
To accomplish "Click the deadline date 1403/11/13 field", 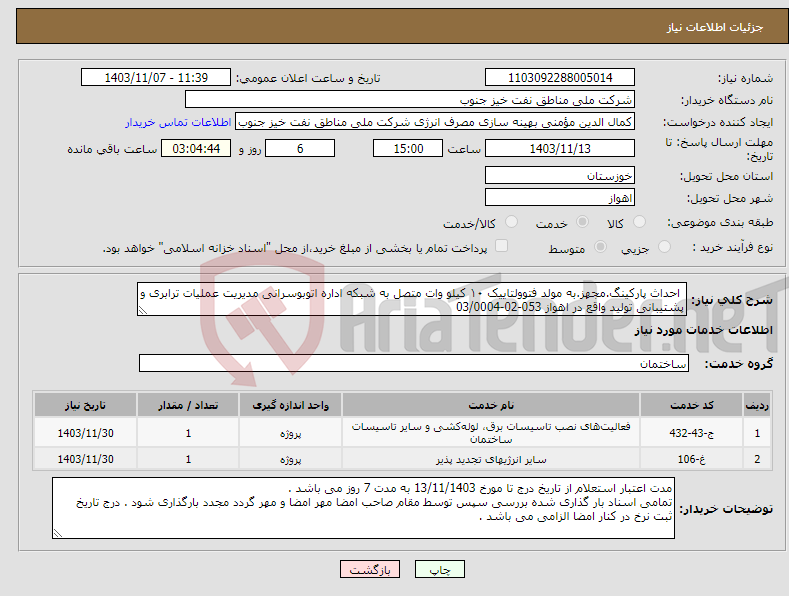I will 560,148.
